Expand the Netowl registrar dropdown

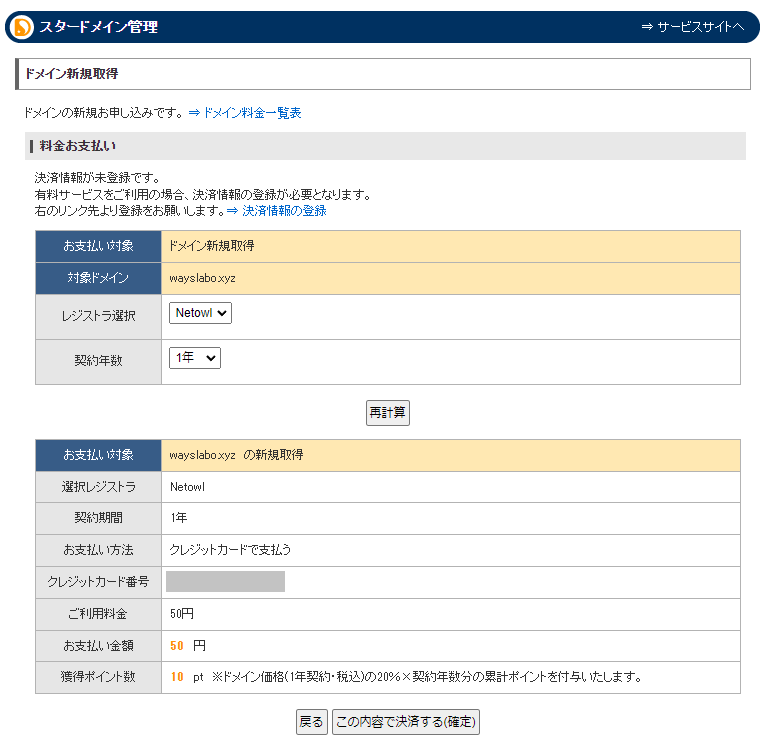200,313
